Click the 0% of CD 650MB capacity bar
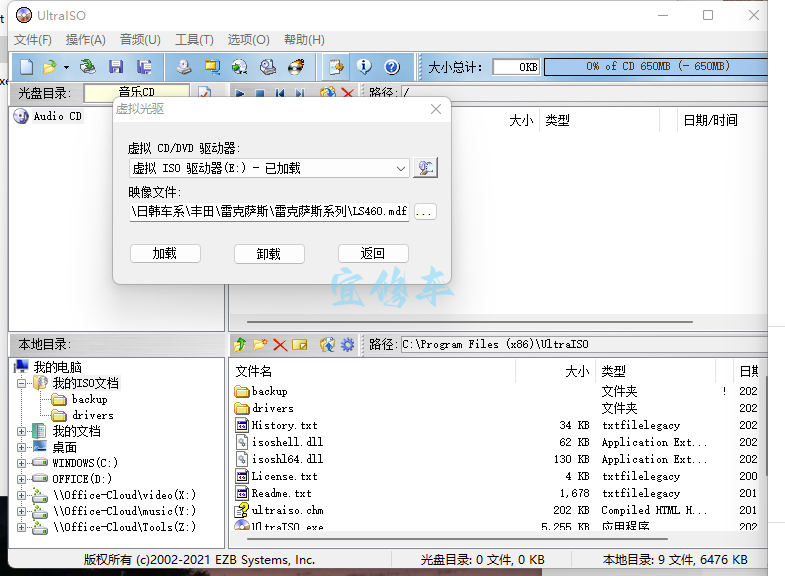 point(656,67)
